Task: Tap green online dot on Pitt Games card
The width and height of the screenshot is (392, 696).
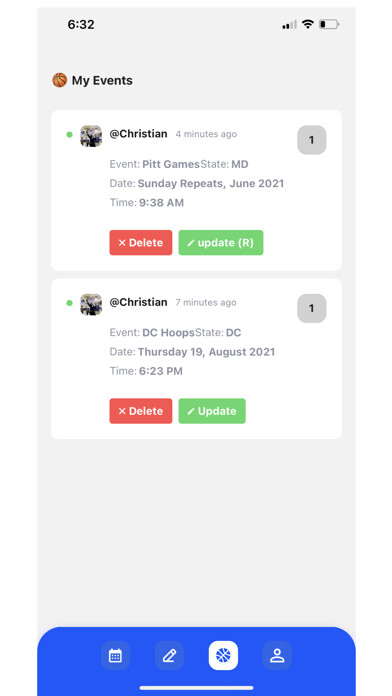Action: click(x=69, y=134)
